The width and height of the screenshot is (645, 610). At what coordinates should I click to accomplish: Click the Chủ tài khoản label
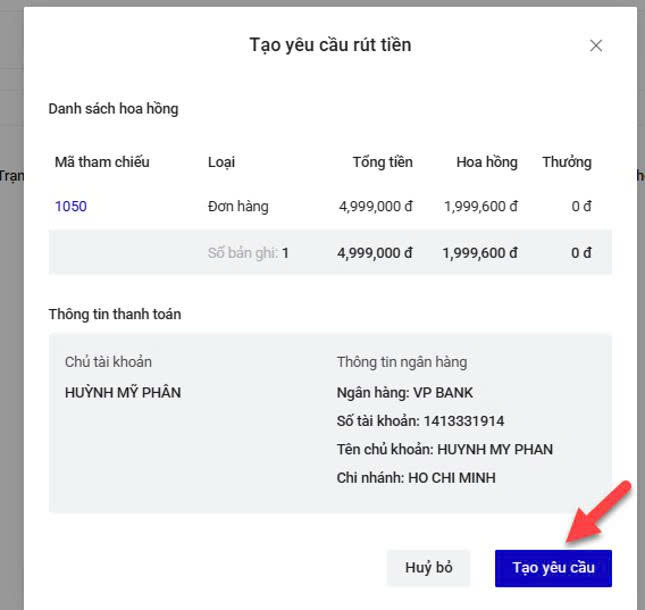pyautogui.click(x=108, y=362)
